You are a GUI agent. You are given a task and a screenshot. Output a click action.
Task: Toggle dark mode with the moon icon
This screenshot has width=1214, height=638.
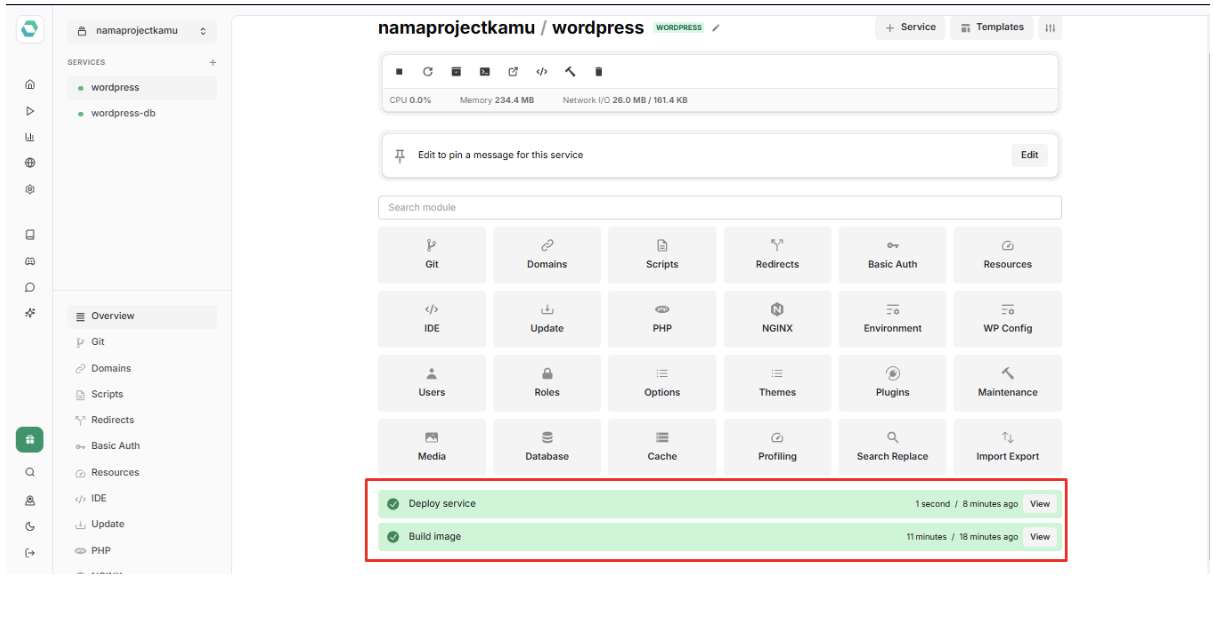tap(30, 526)
